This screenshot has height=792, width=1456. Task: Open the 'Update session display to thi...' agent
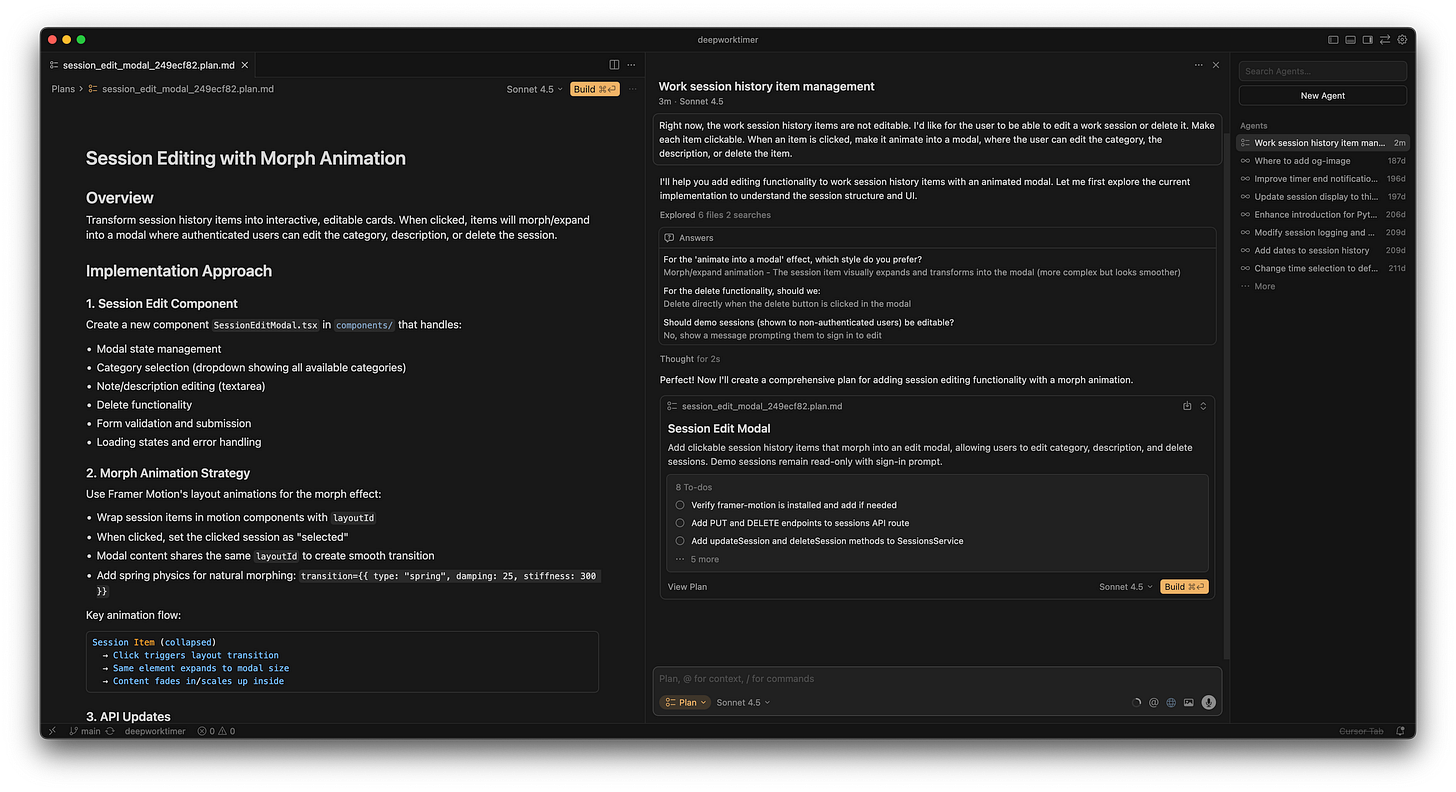tap(1322, 197)
